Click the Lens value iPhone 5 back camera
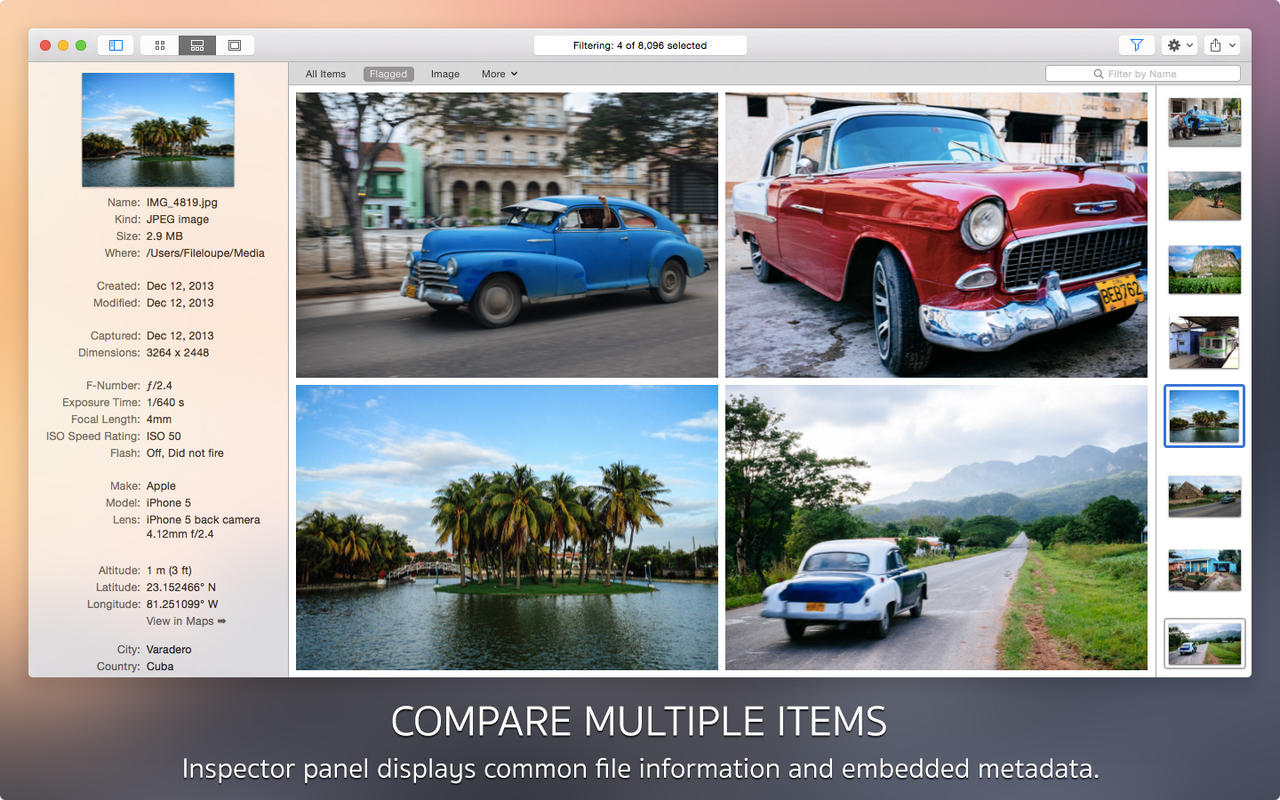The image size is (1280, 800). pyautogui.click(x=203, y=520)
